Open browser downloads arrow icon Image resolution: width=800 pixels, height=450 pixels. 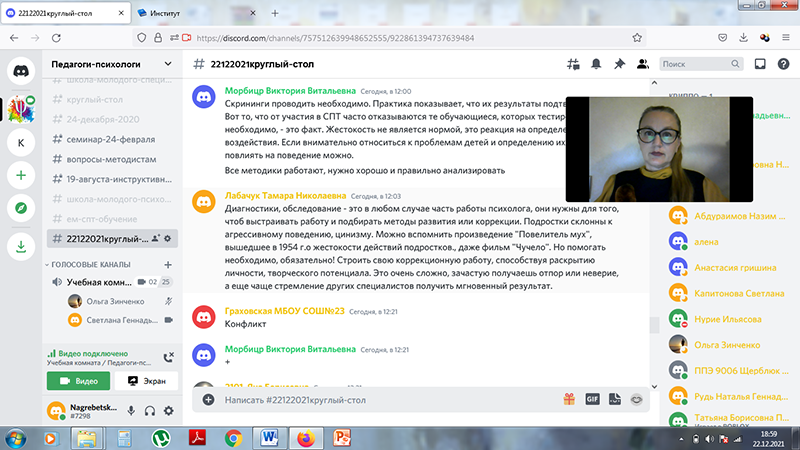click(743, 38)
